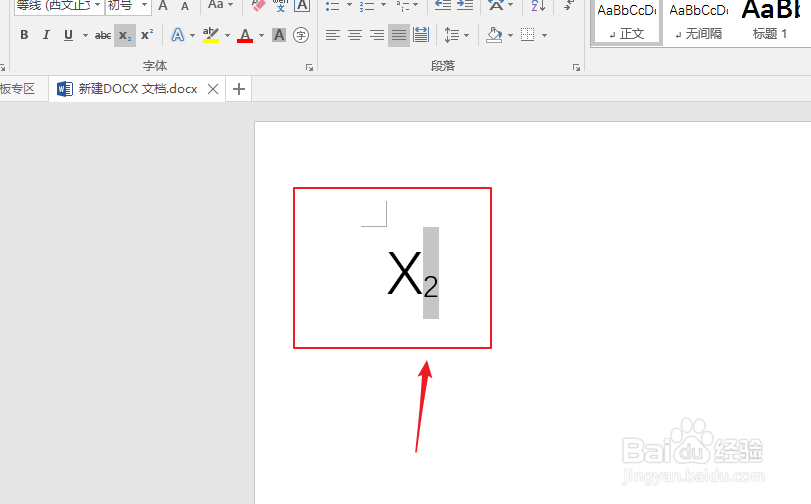Open Paragraph dialog launcher
The width and height of the screenshot is (811, 504).
coord(576,67)
